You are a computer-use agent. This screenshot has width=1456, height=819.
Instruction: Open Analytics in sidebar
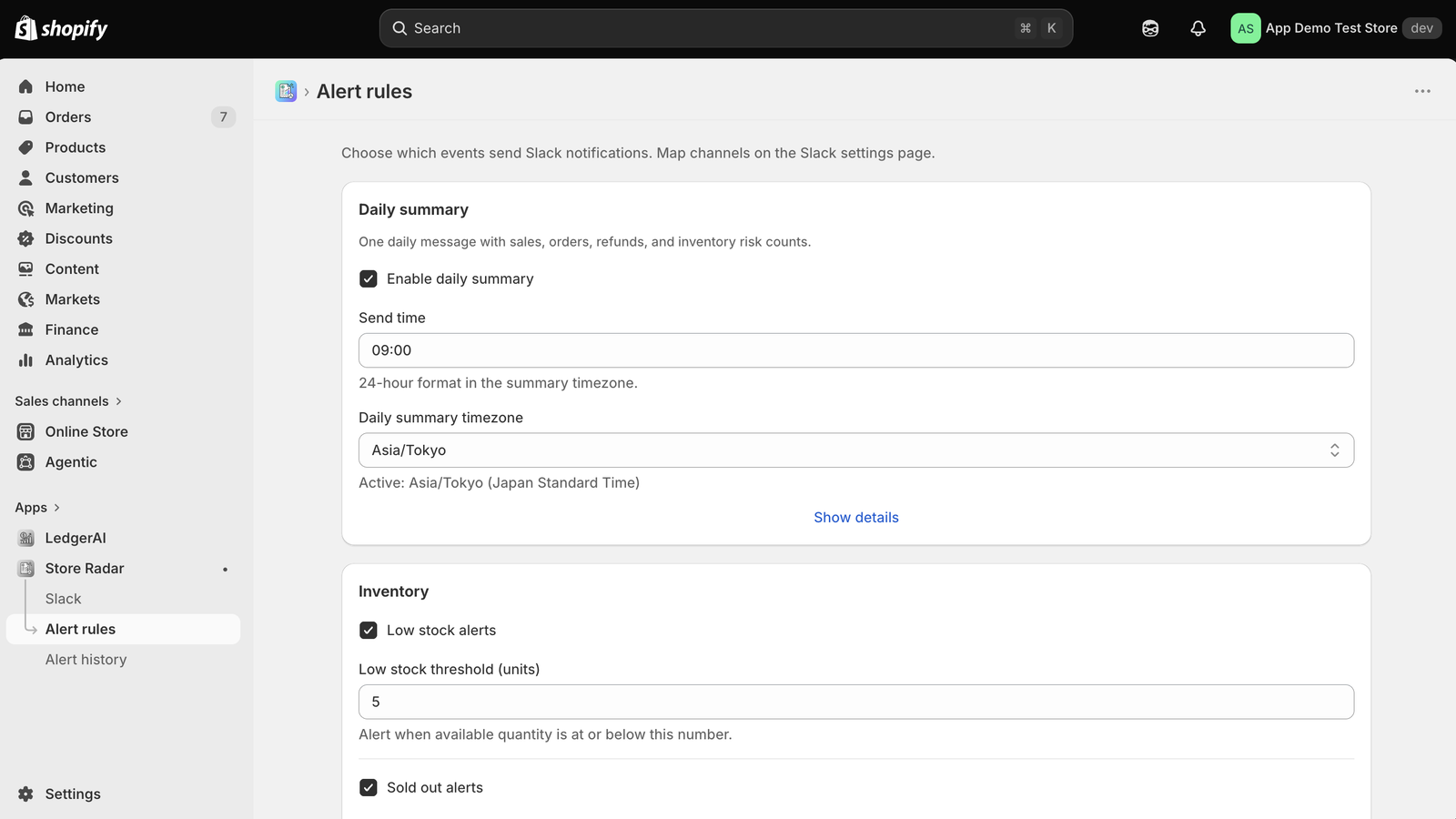tap(76, 360)
